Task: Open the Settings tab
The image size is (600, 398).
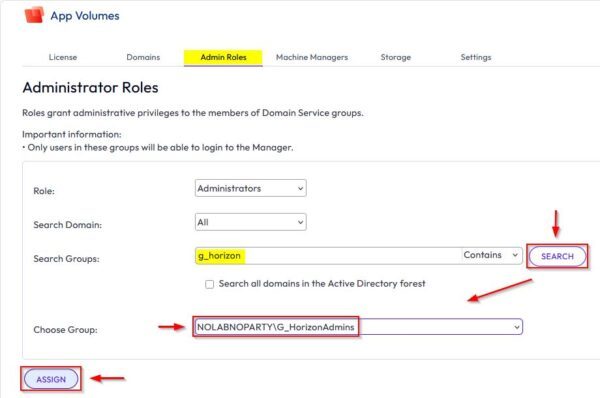Action: coord(476,57)
